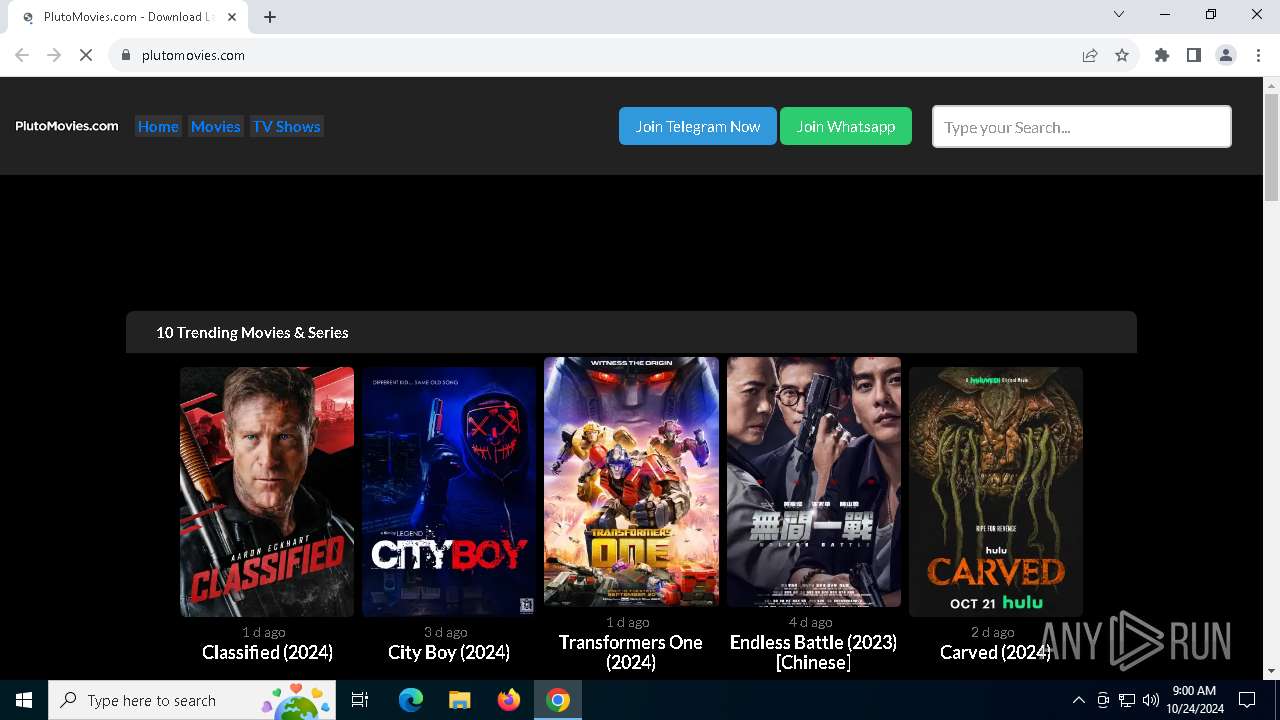Open the Extensions puzzle icon
The height and width of the screenshot is (720, 1280).
pos(1162,55)
